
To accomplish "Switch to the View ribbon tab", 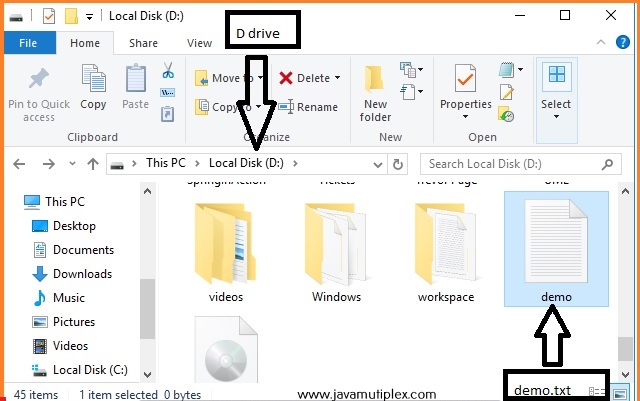I will point(199,43).
